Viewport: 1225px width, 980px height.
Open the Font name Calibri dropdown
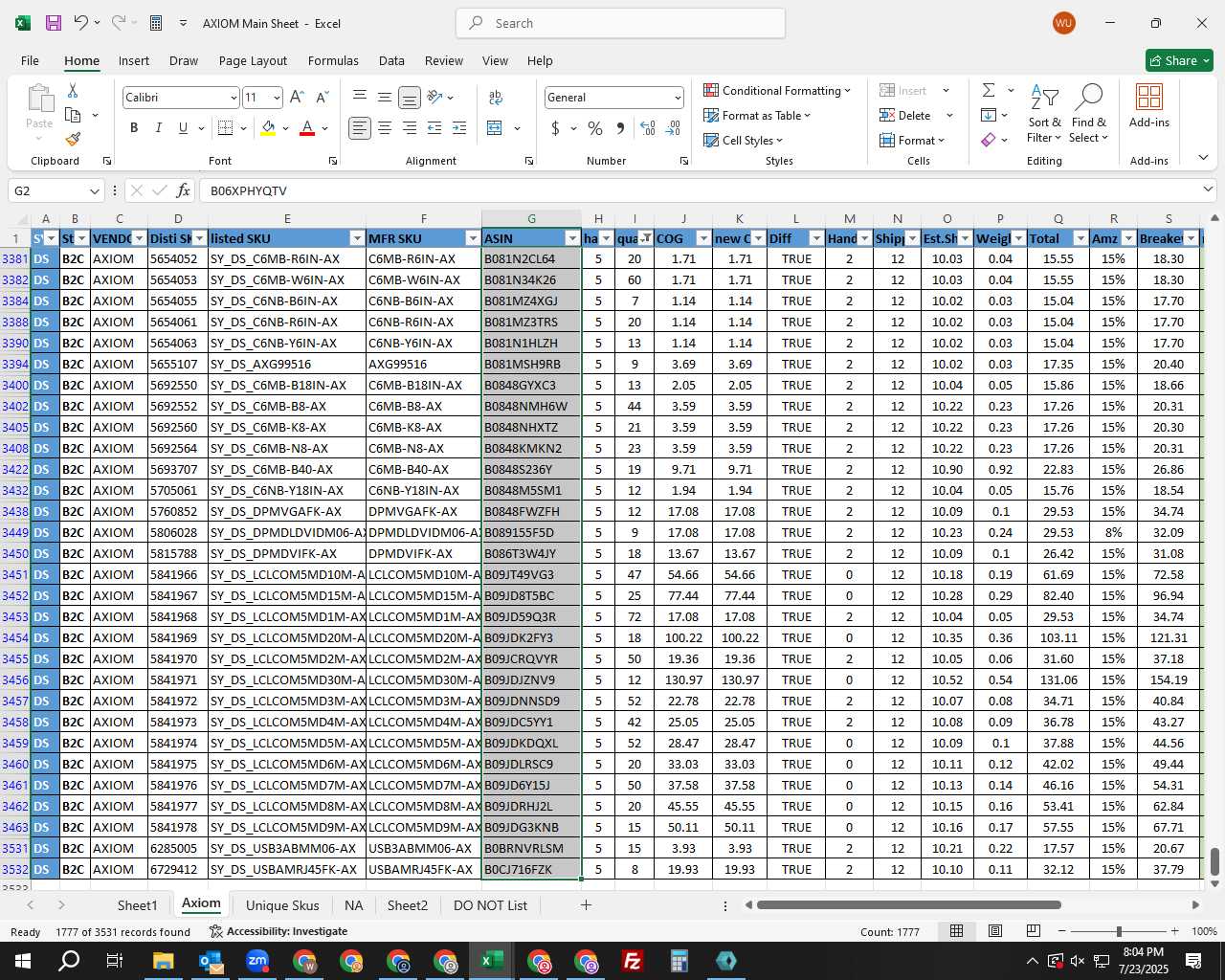[x=233, y=98]
